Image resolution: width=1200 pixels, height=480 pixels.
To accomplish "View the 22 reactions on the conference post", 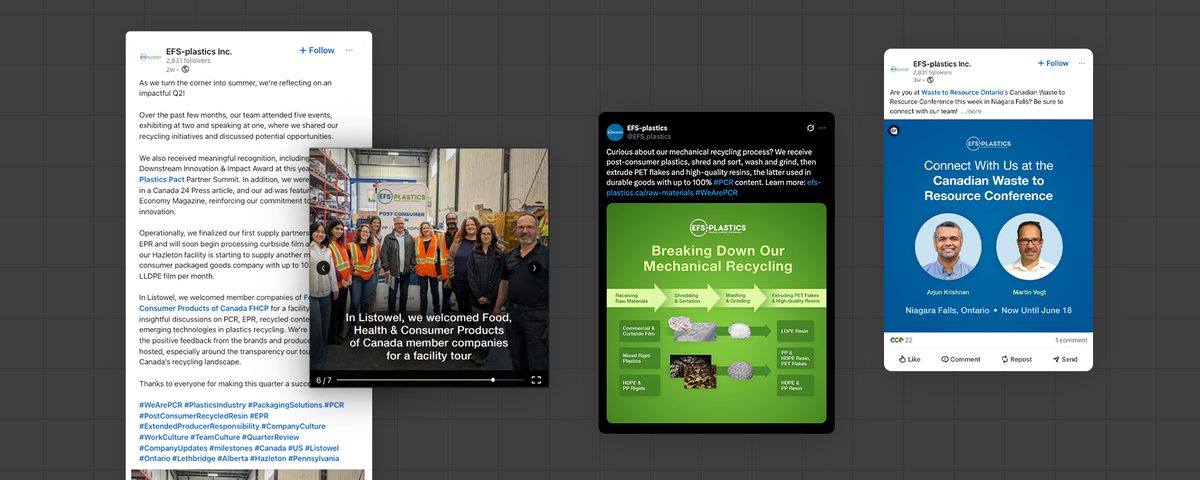I will coord(902,340).
